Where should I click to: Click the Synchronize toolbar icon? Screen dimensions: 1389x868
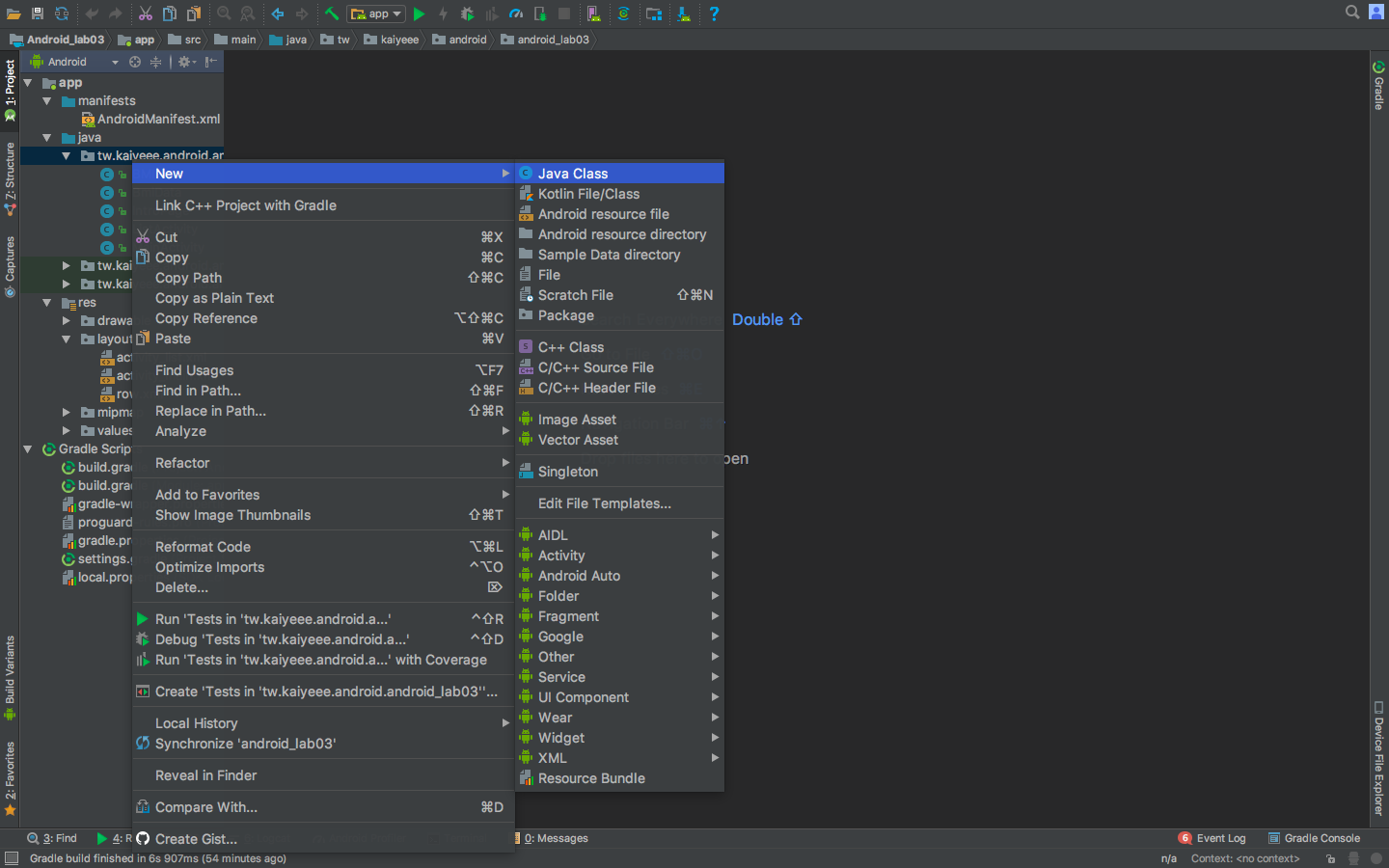[62, 14]
